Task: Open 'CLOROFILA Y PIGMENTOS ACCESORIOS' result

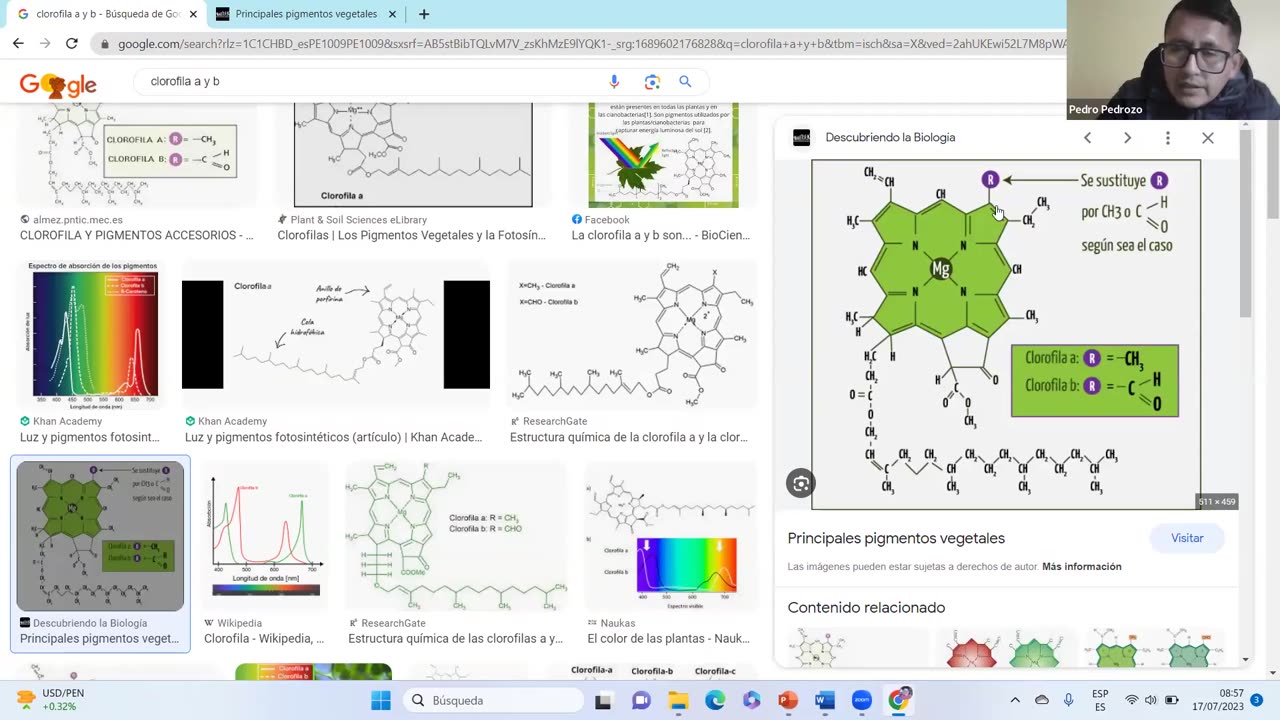Action: tap(137, 236)
